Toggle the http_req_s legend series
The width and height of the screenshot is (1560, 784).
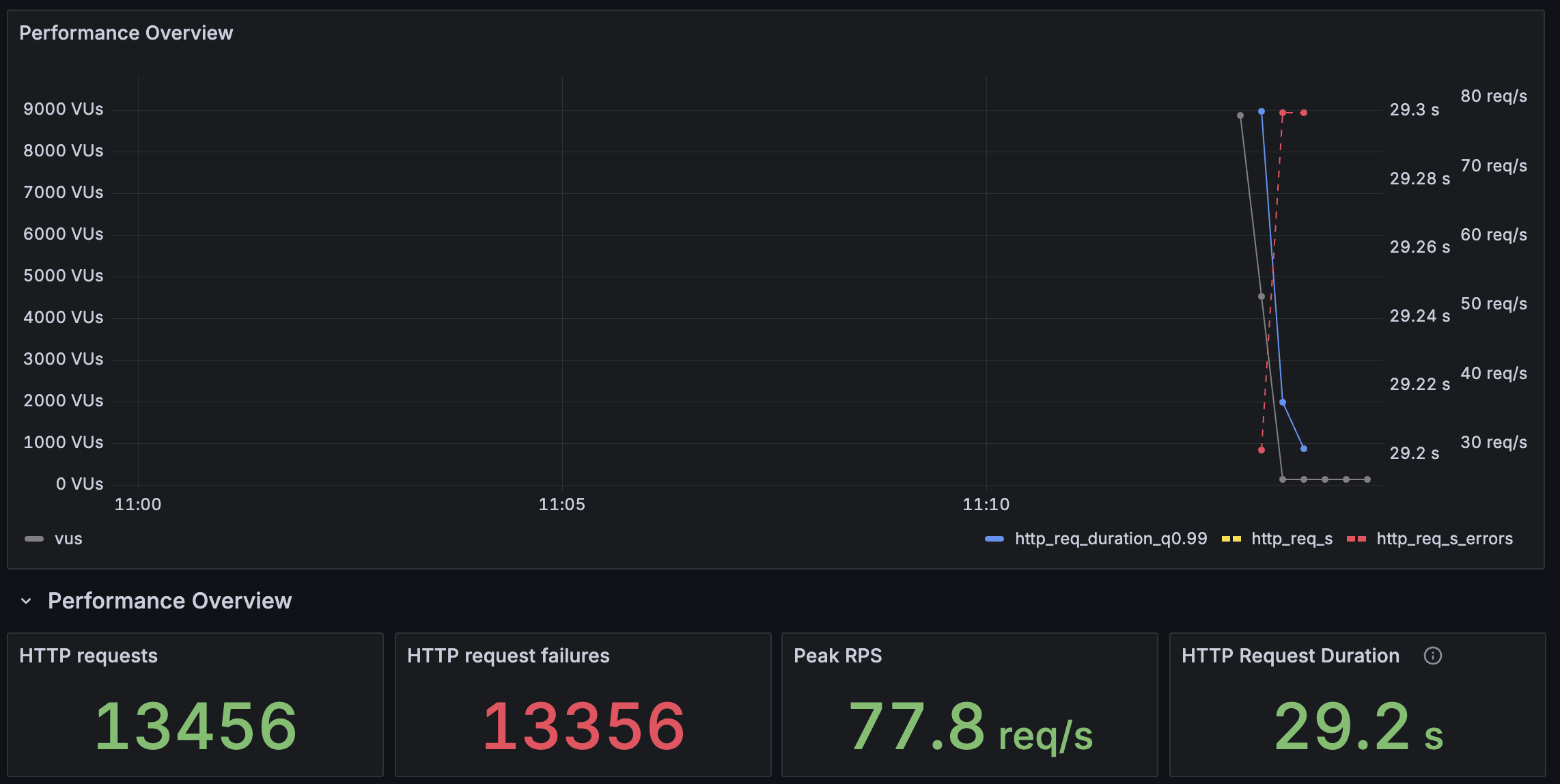click(1292, 539)
